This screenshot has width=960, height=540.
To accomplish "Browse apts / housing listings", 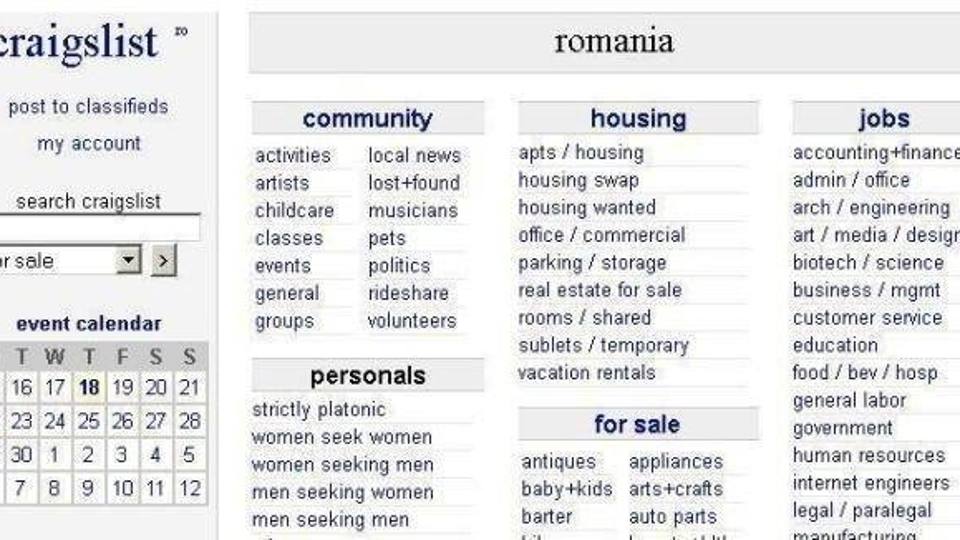I will coord(581,152).
